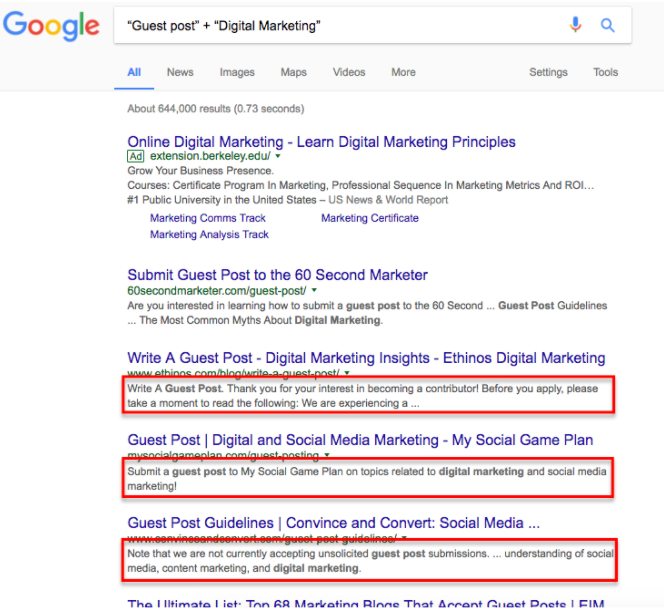Click the Google logo
This screenshot has height=616, width=668.
[x=51, y=26]
